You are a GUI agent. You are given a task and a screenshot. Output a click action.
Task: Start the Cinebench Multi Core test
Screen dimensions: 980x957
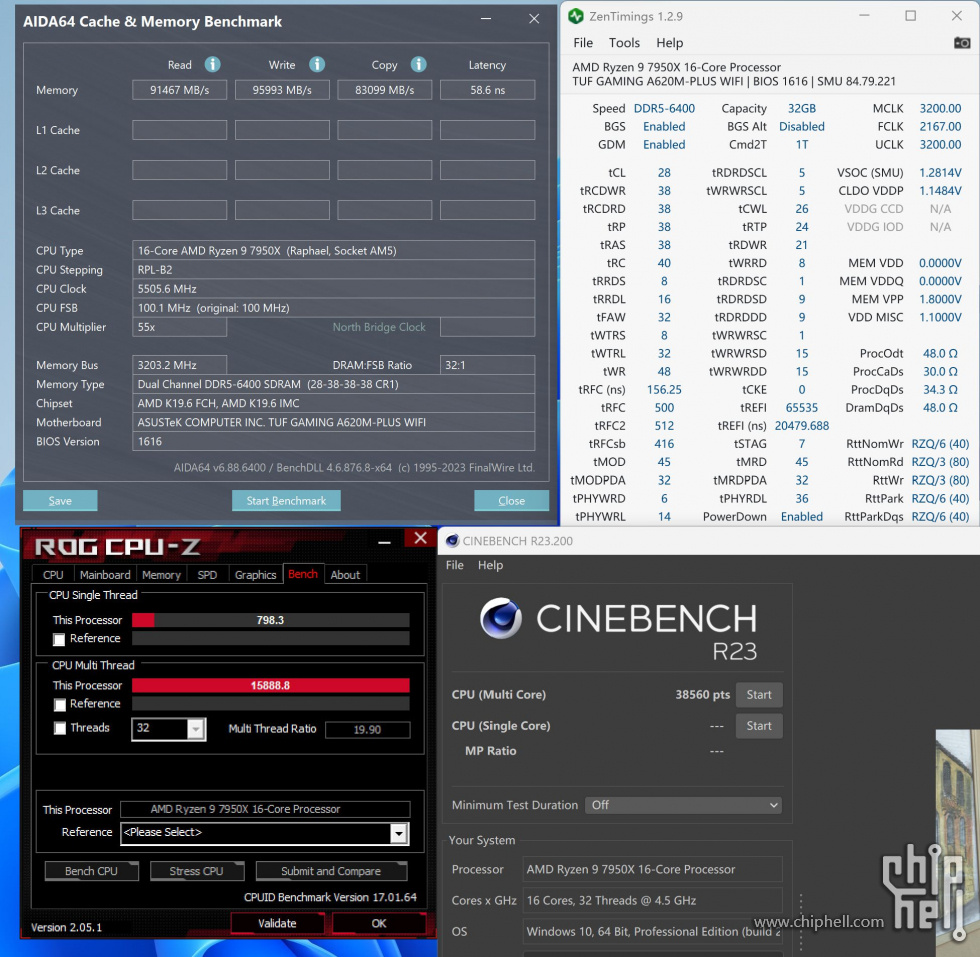pos(759,694)
